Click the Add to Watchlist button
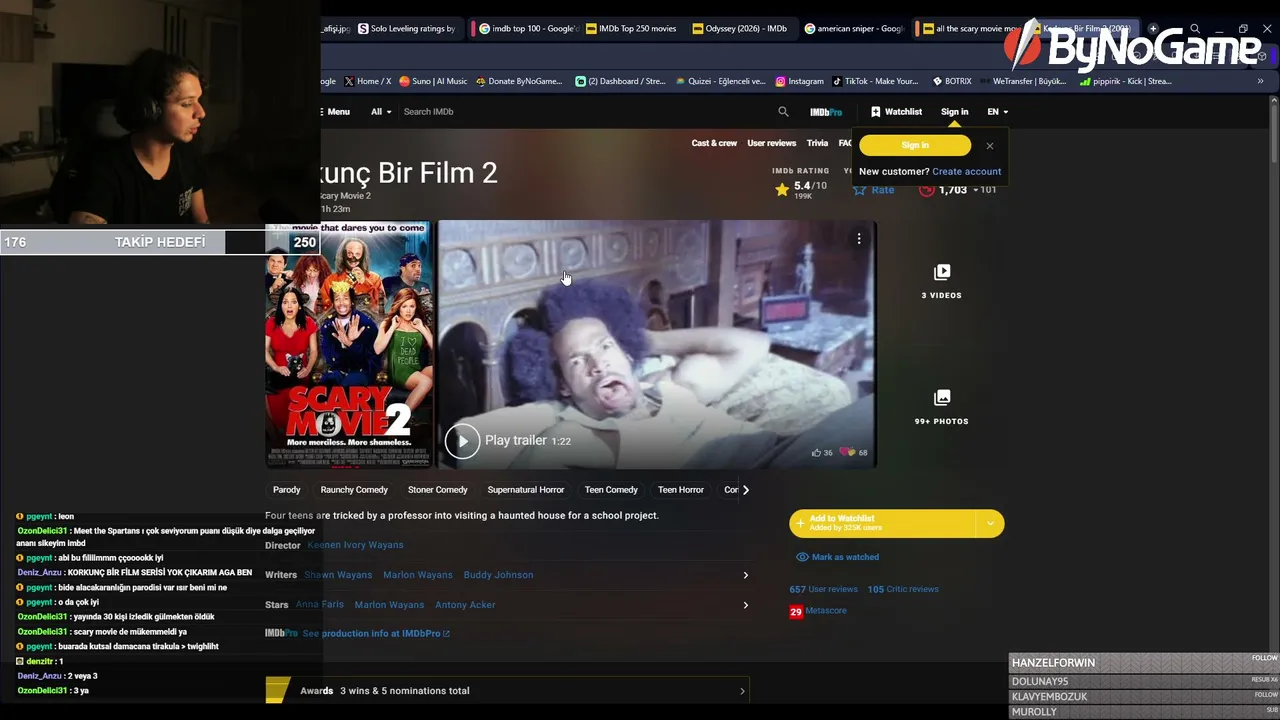This screenshot has width=1280, height=720. click(883, 524)
